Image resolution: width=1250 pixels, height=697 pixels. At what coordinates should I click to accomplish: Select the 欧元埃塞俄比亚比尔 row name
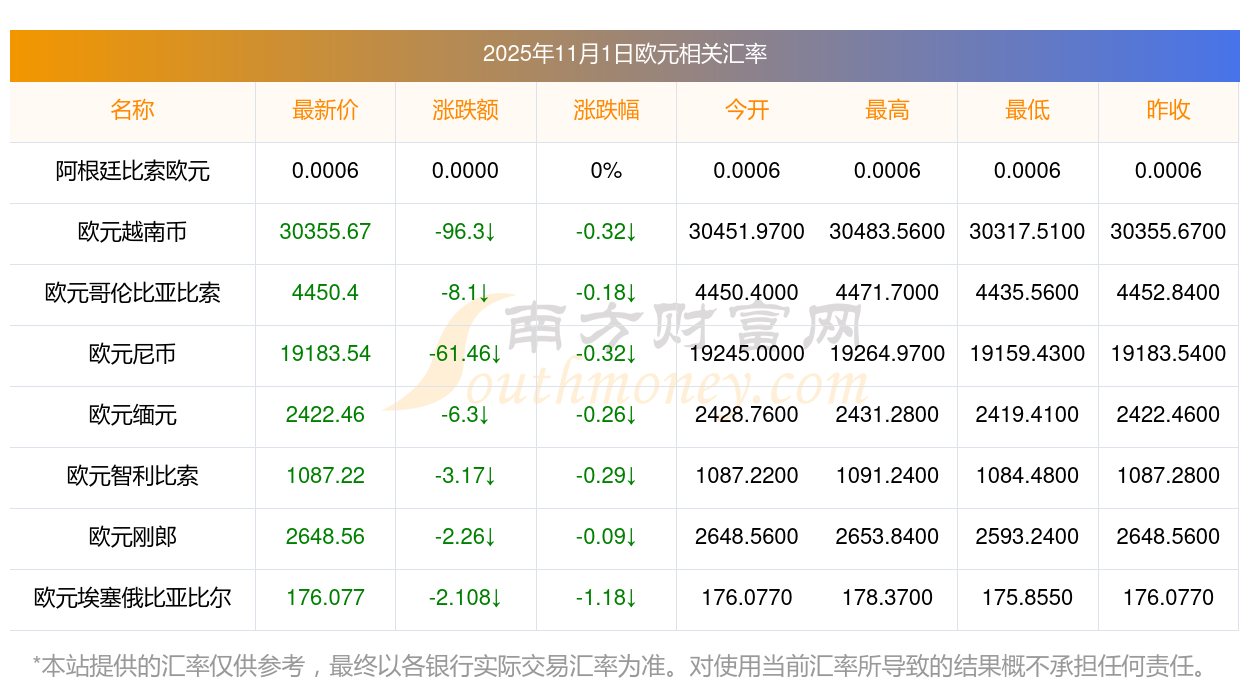[132, 598]
